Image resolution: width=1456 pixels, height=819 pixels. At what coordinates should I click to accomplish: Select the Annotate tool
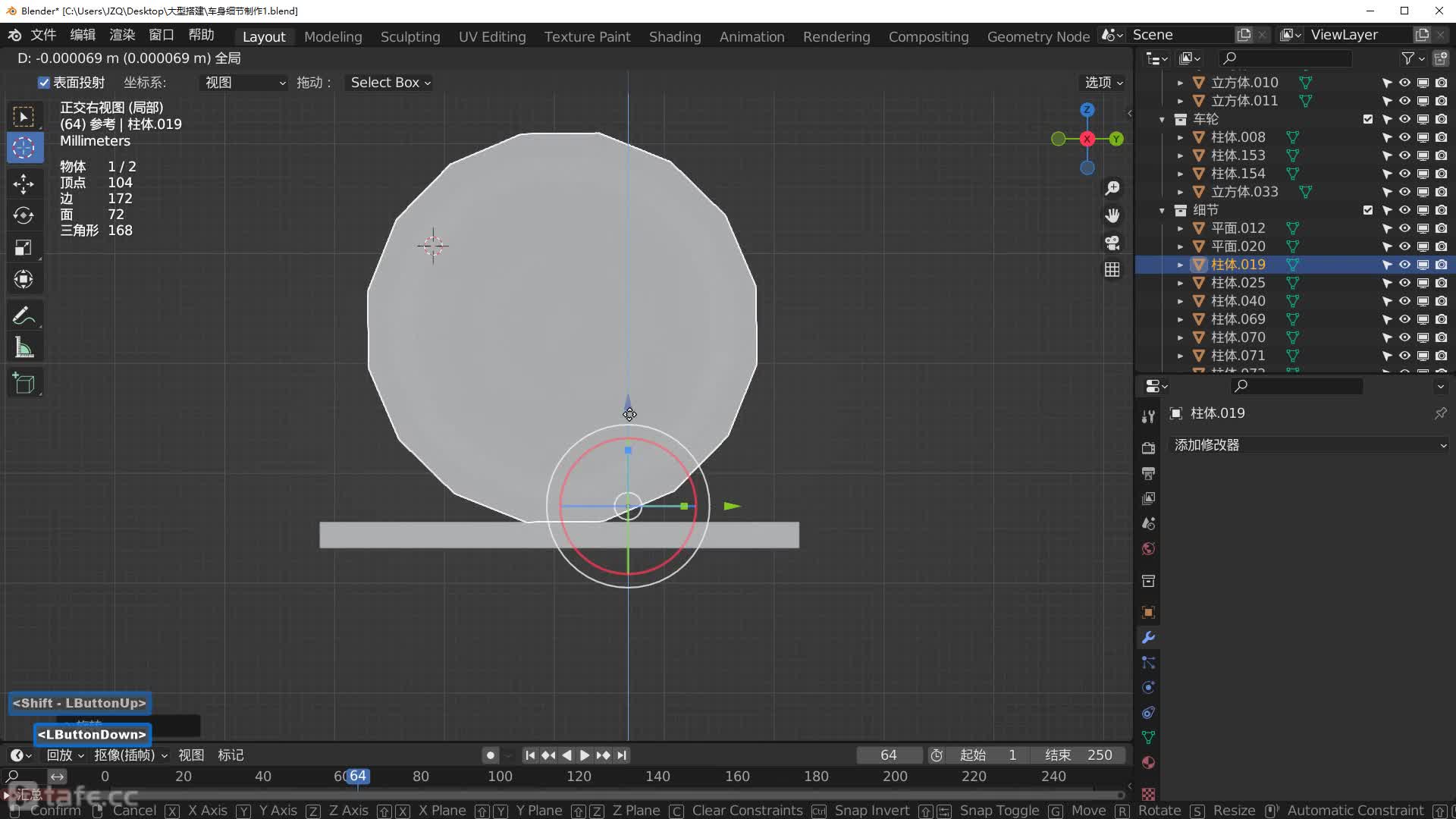click(x=24, y=315)
